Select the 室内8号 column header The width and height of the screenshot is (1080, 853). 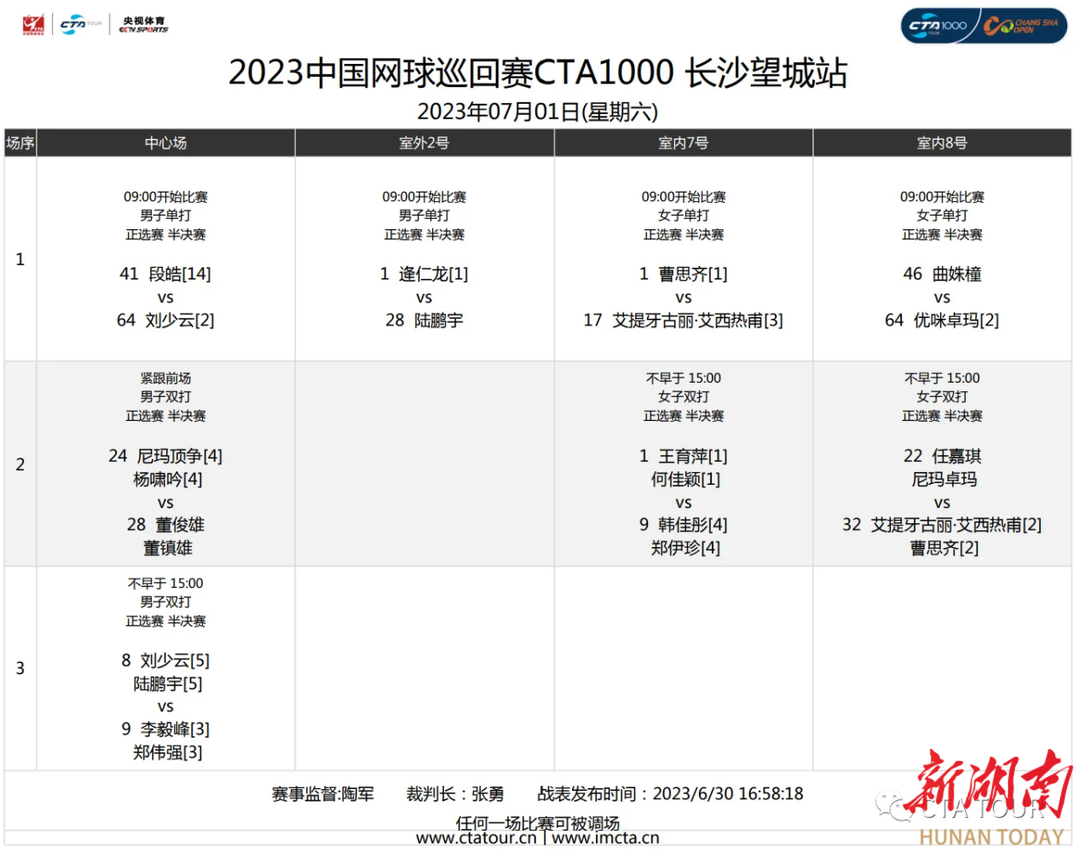click(942, 143)
